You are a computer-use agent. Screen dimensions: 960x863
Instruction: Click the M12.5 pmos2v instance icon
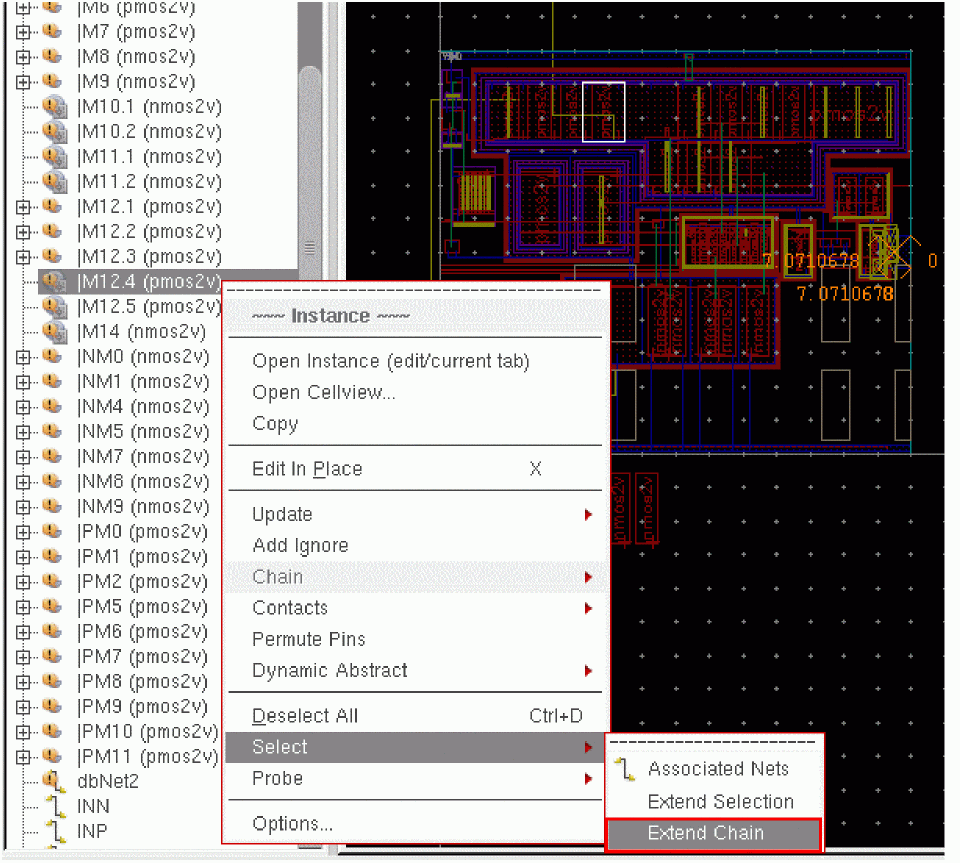(x=55, y=307)
